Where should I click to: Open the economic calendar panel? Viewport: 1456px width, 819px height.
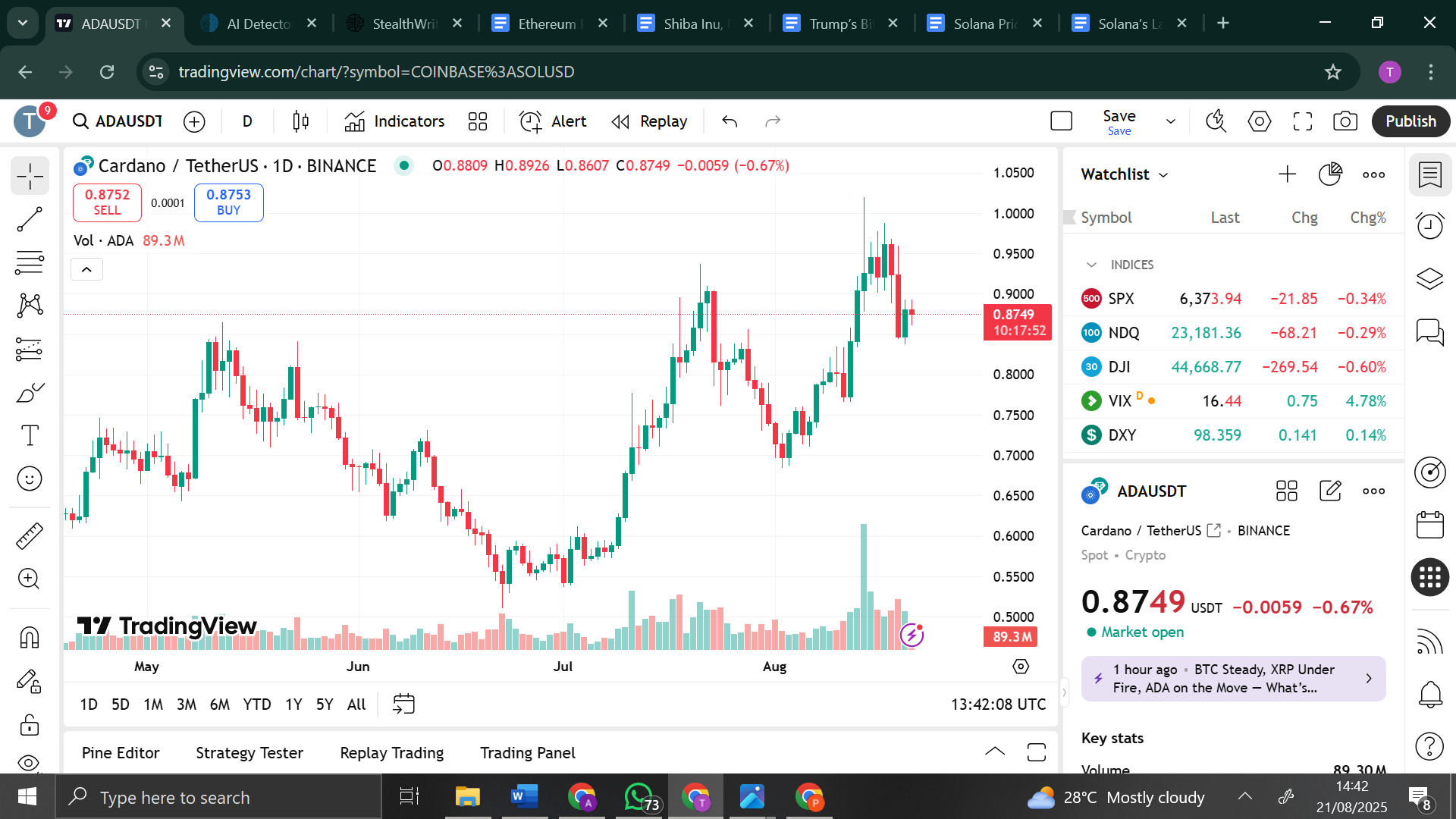coord(1429,525)
